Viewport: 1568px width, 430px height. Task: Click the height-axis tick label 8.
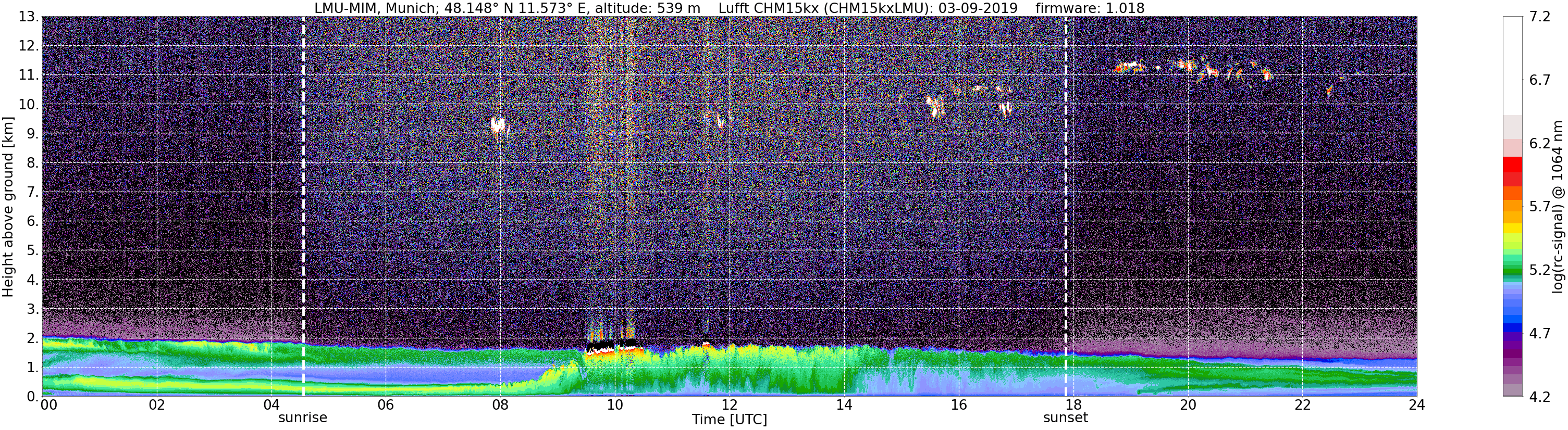(x=32, y=163)
